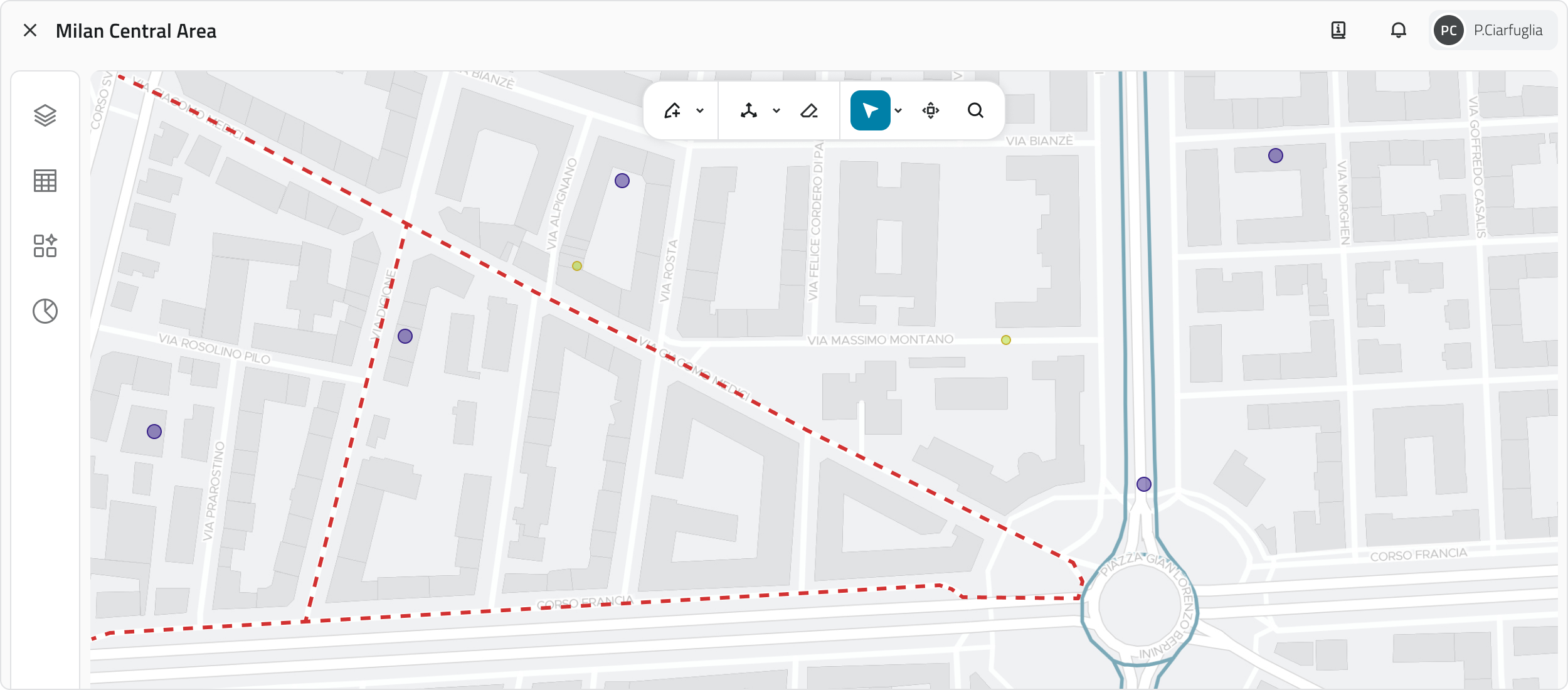
Task: Select the node network editing tool
Action: click(x=749, y=111)
